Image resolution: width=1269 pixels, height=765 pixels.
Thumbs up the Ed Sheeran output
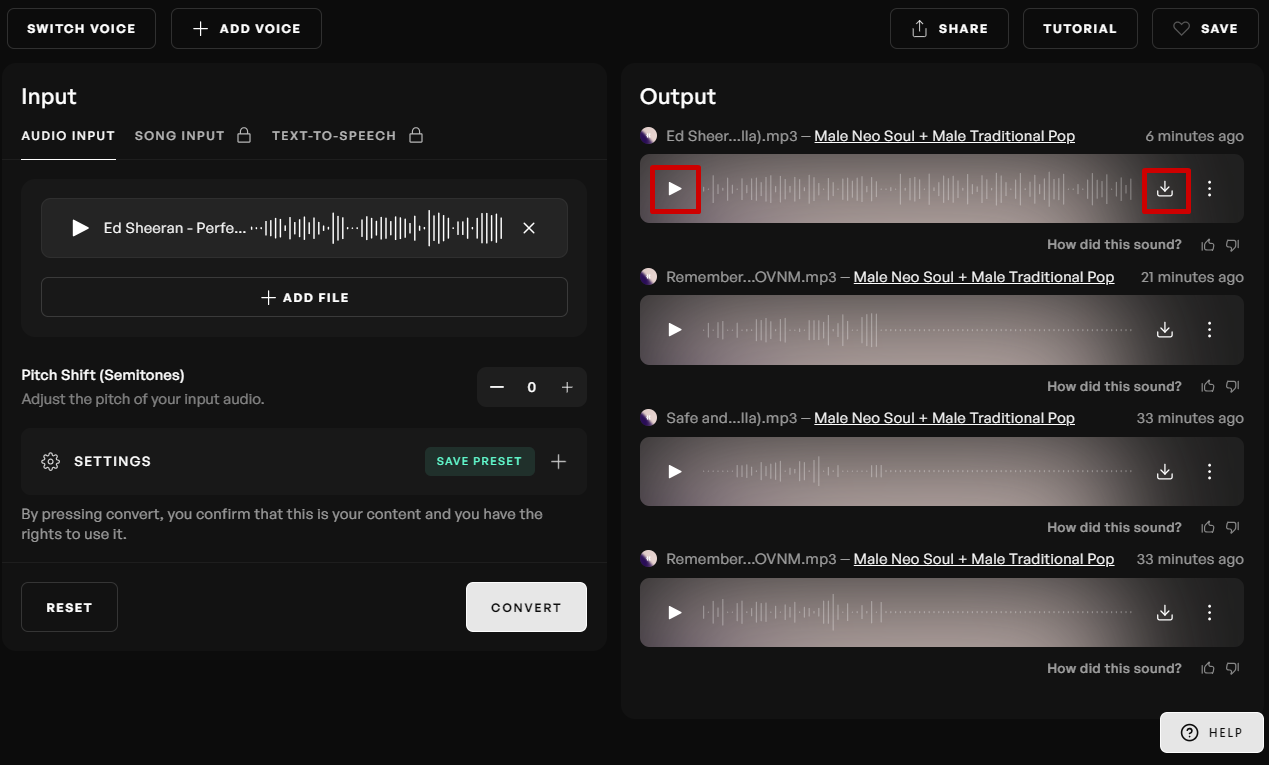point(1208,245)
